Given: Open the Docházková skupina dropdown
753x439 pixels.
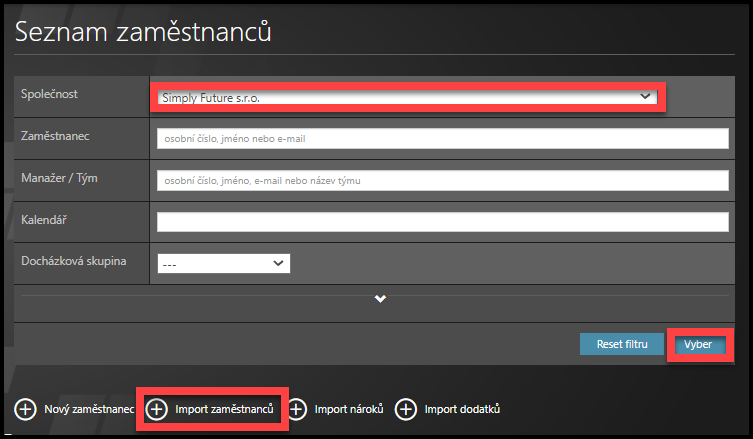Looking at the screenshot, I should pyautogui.click(x=223, y=263).
